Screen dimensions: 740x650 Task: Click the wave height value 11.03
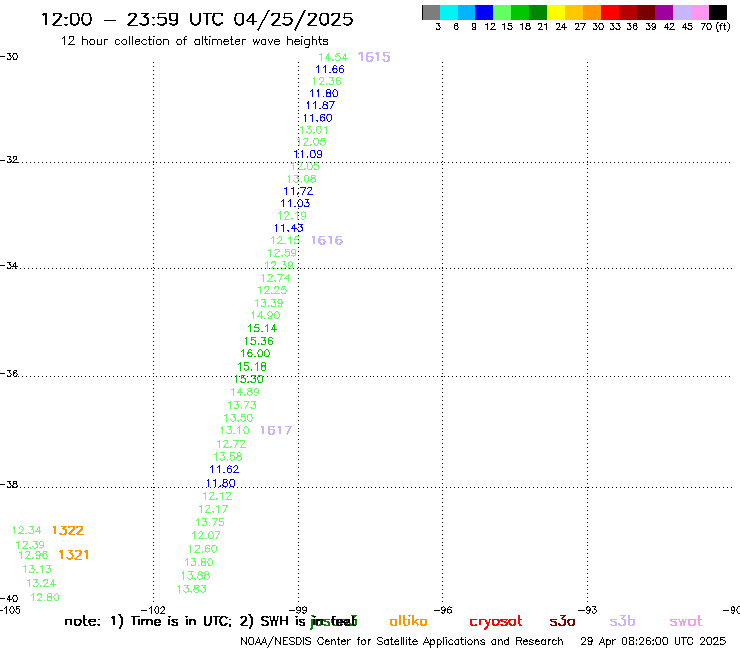[295, 204]
